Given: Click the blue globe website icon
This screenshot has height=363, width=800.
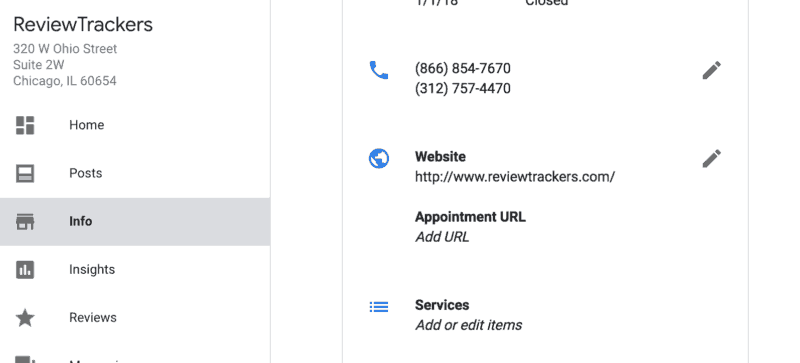Looking at the screenshot, I should tap(379, 158).
